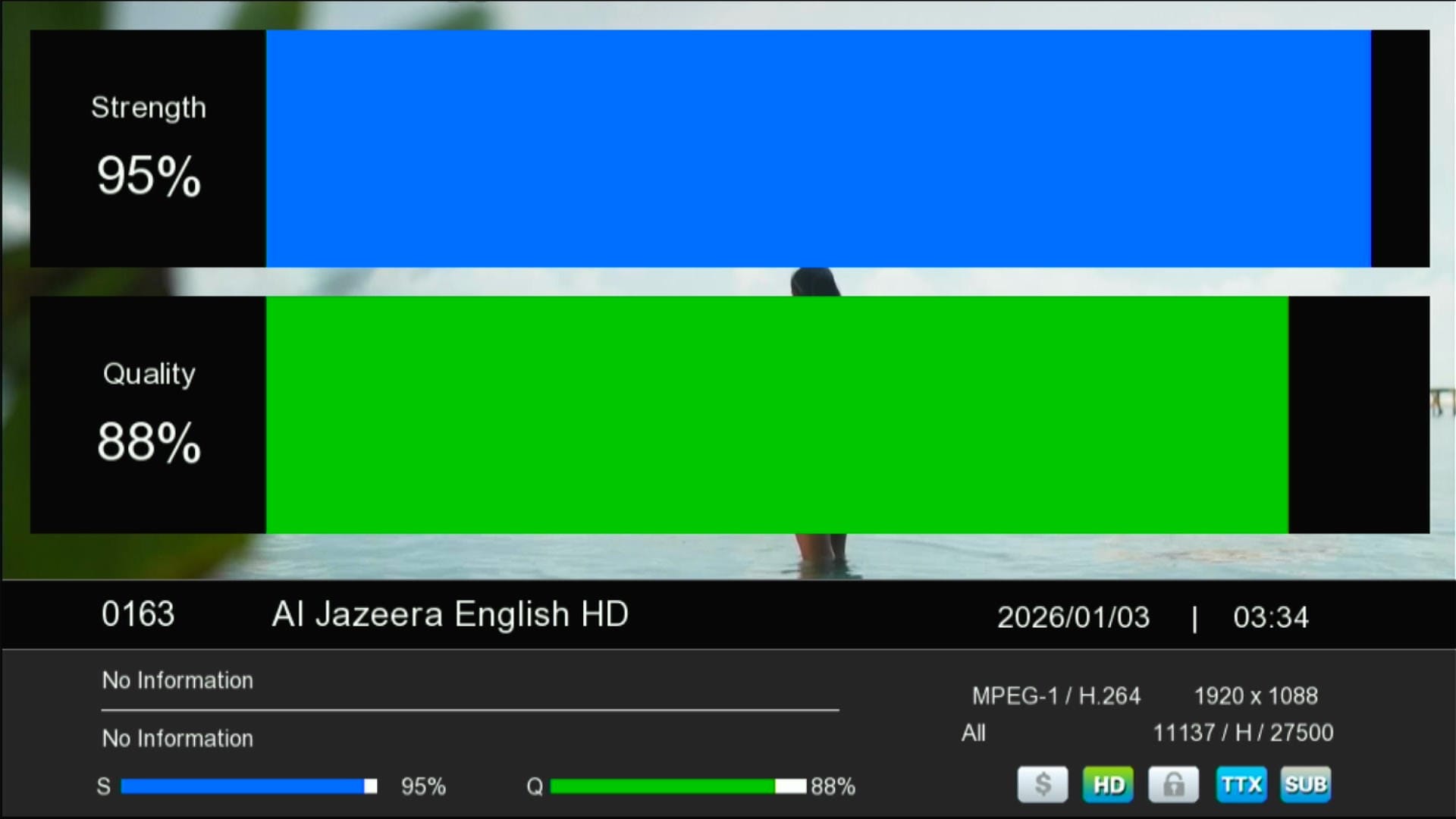
Task: Toggle teletext with the TTX badge
Action: coord(1241,785)
